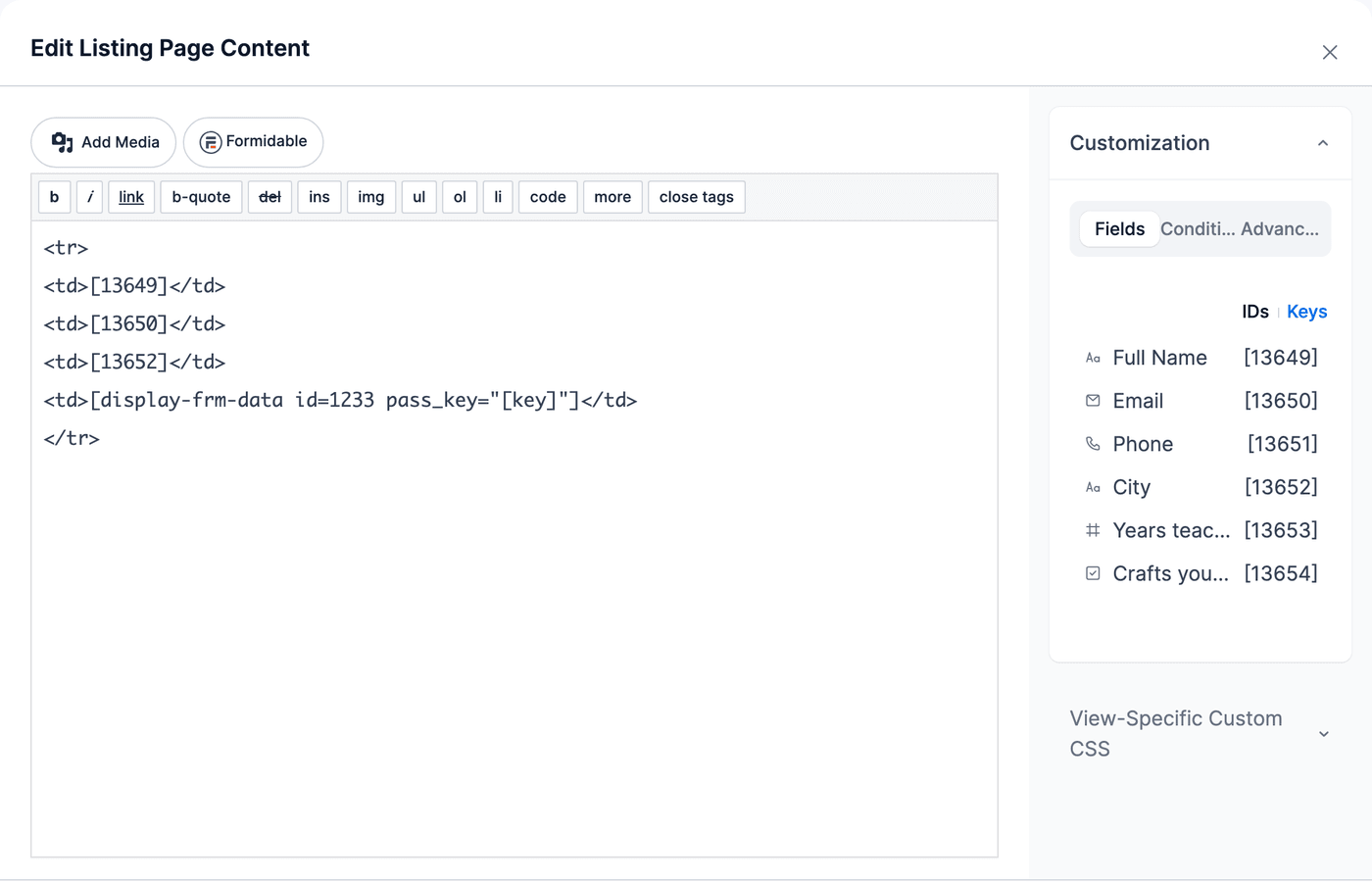Click the City text field icon

pos(1093,487)
